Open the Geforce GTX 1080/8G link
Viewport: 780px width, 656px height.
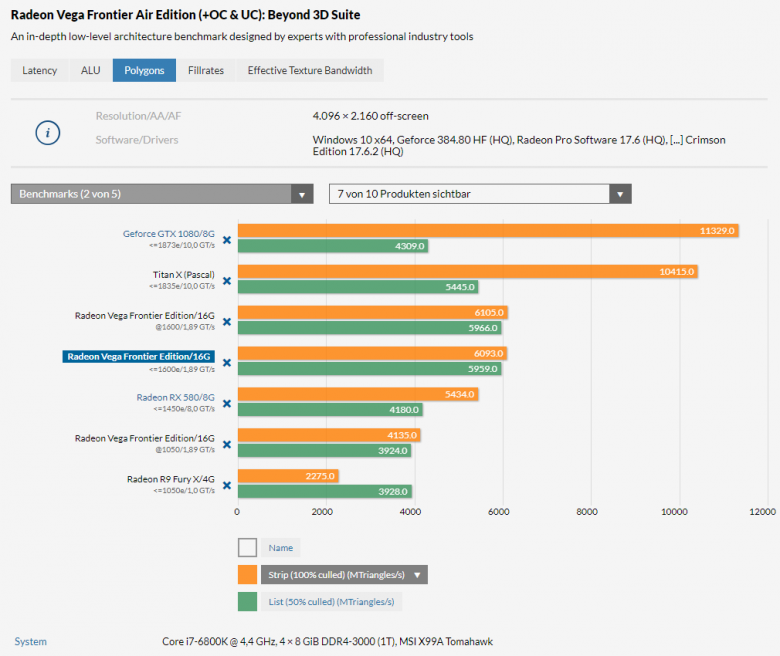[x=169, y=234]
